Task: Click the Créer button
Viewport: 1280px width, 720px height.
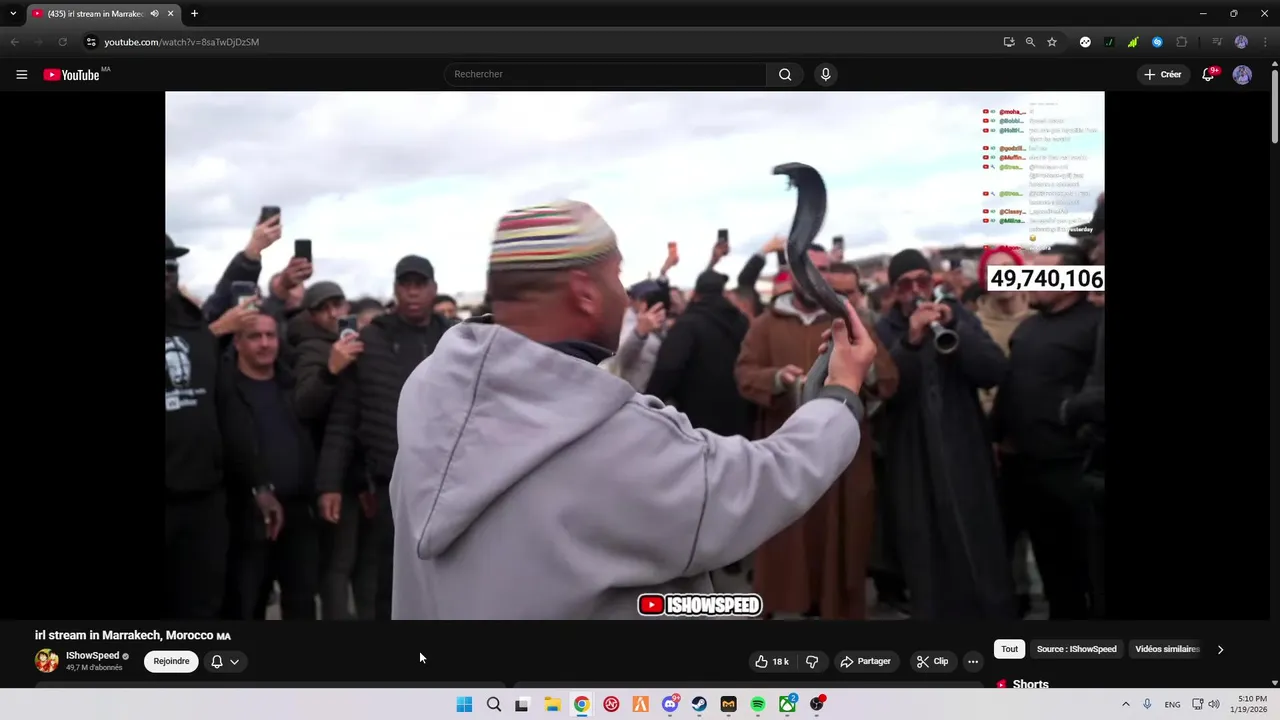Action: click(1163, 75)
